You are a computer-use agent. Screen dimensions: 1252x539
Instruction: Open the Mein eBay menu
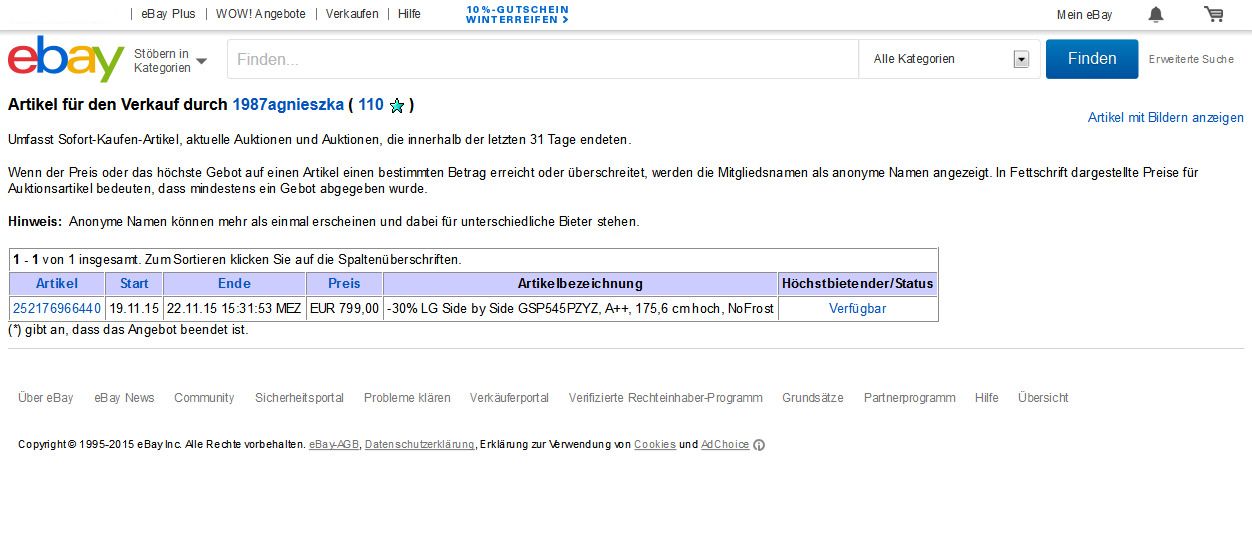point(1085,14)
